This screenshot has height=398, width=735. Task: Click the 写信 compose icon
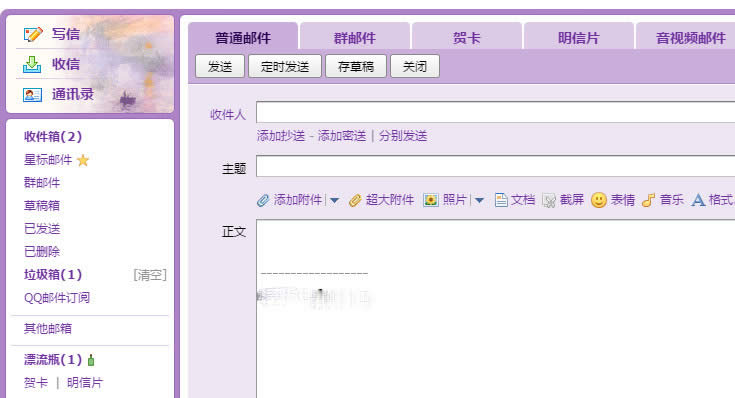coord(33,34)
